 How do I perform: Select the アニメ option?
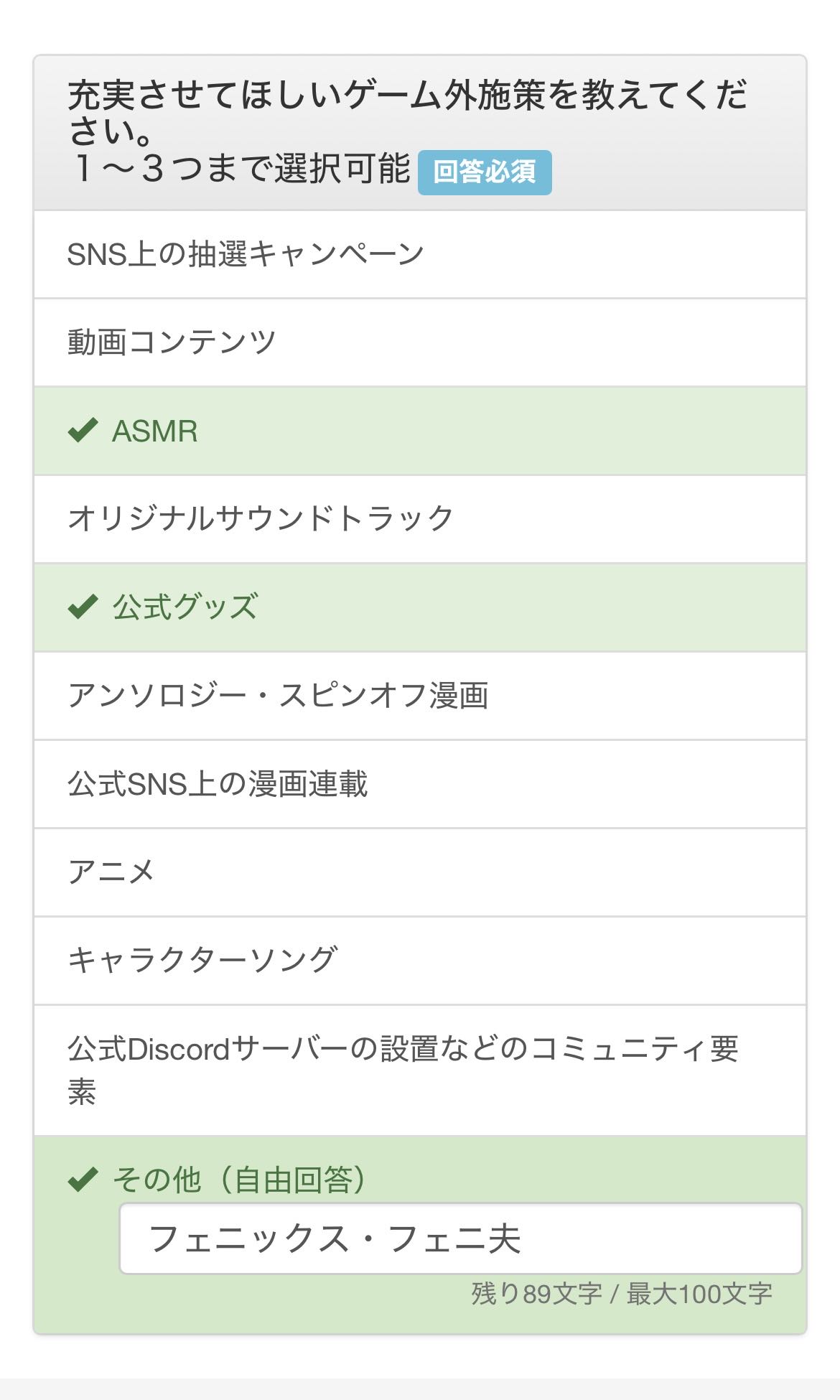[111, 872]
